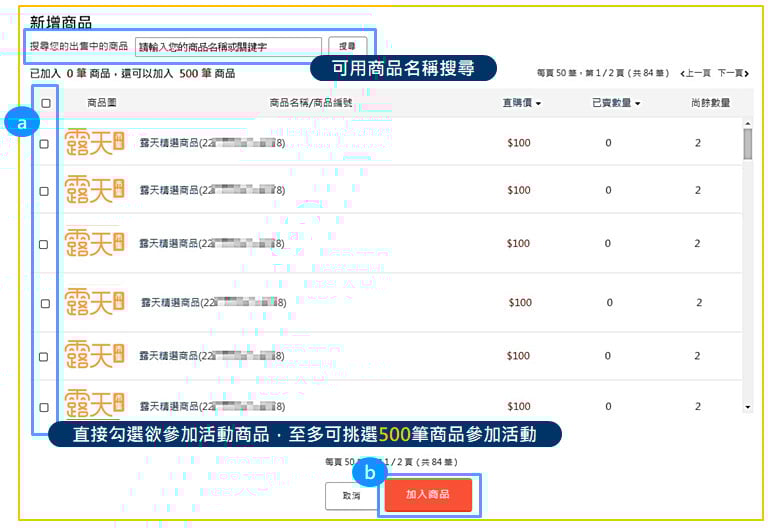The height and width of the screenshot is (531, 772).
Task: Click the scrollbar up arrow in product list
Action: [x=748, y=123]
